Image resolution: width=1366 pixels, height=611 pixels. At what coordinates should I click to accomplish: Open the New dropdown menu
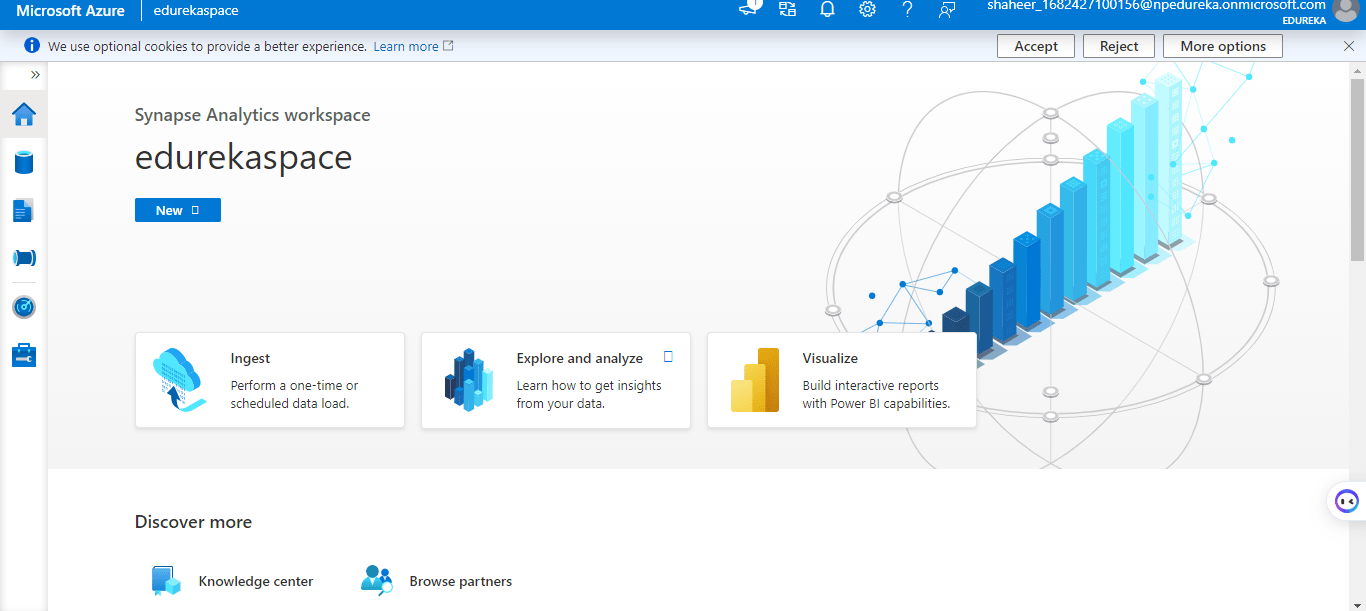coord(177,210)
